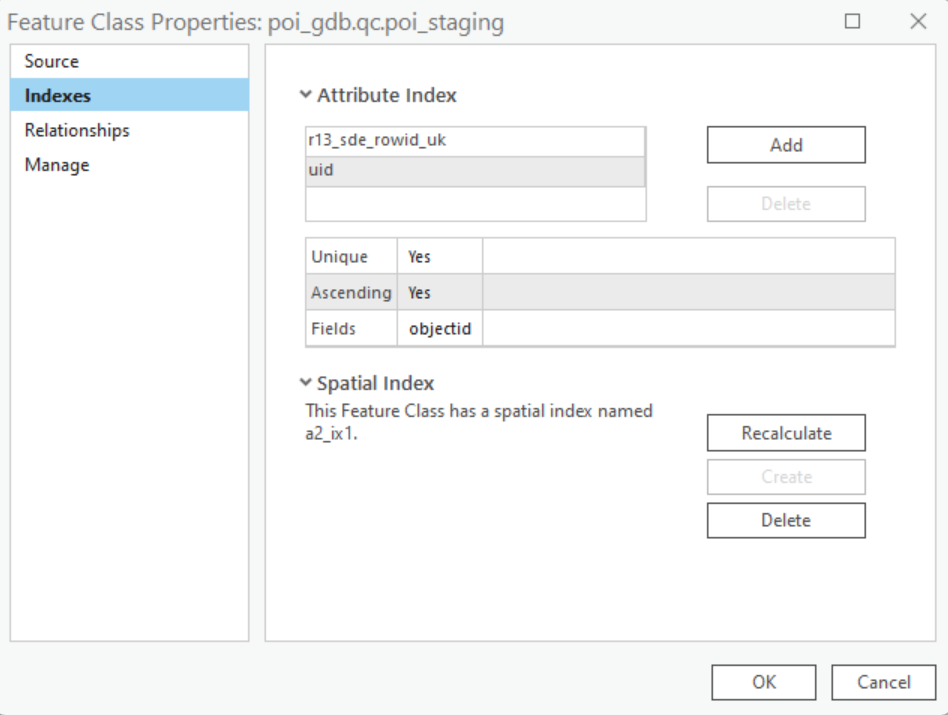Open the Source page
The height and width of the screenshot is (715, 948).
52,61
